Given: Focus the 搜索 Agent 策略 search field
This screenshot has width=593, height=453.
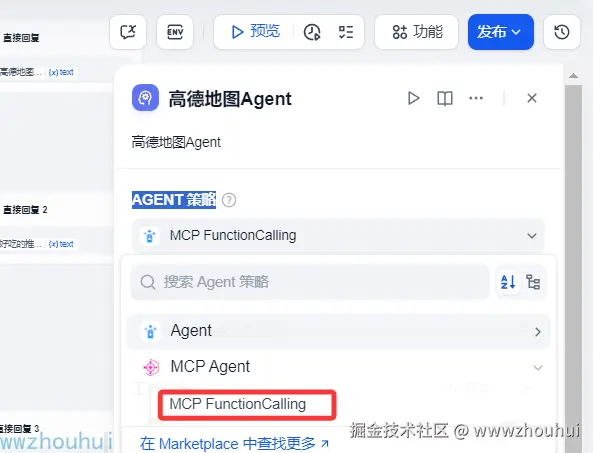Looking at the screenshot, I should pyautogui.click(x=310, y=282).
